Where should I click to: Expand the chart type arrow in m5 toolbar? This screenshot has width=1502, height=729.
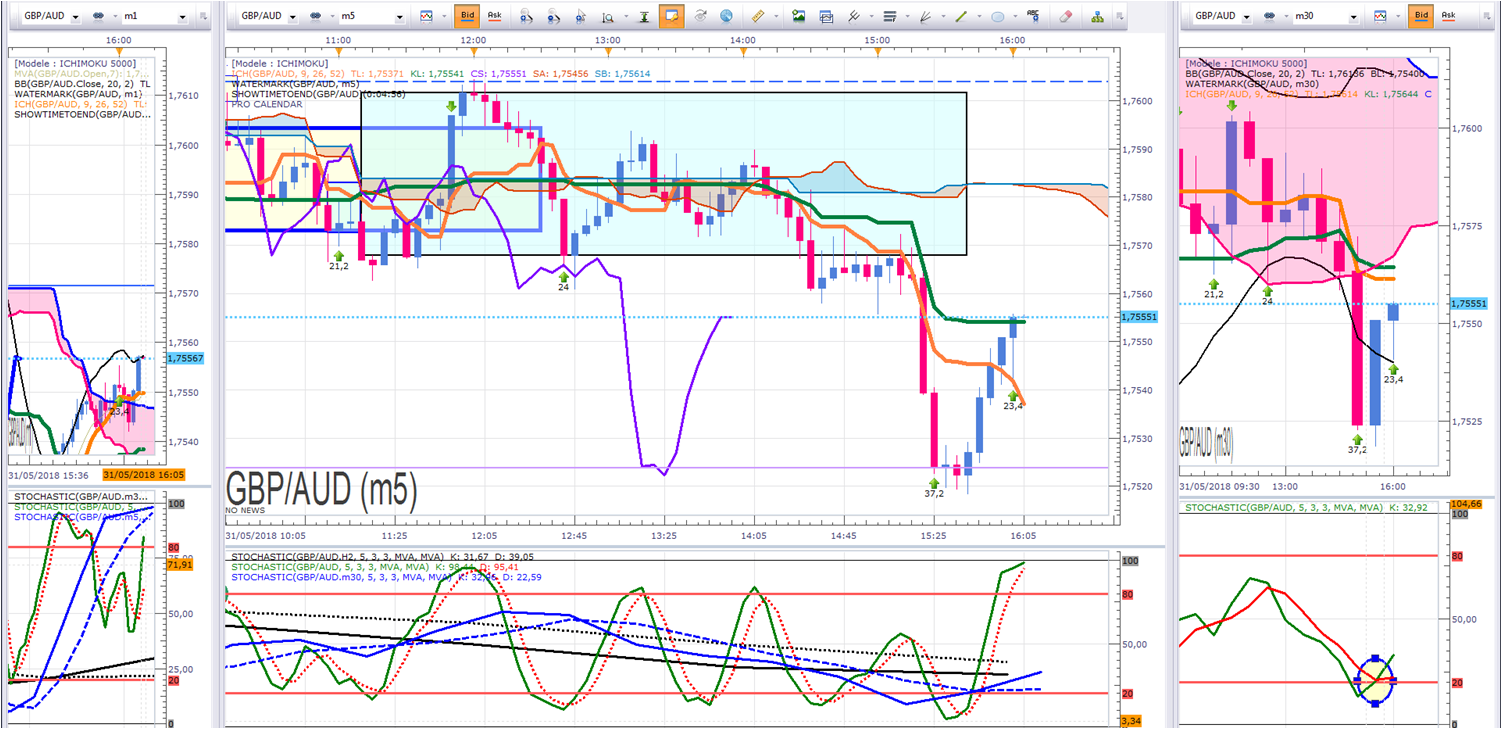[442, 17]
